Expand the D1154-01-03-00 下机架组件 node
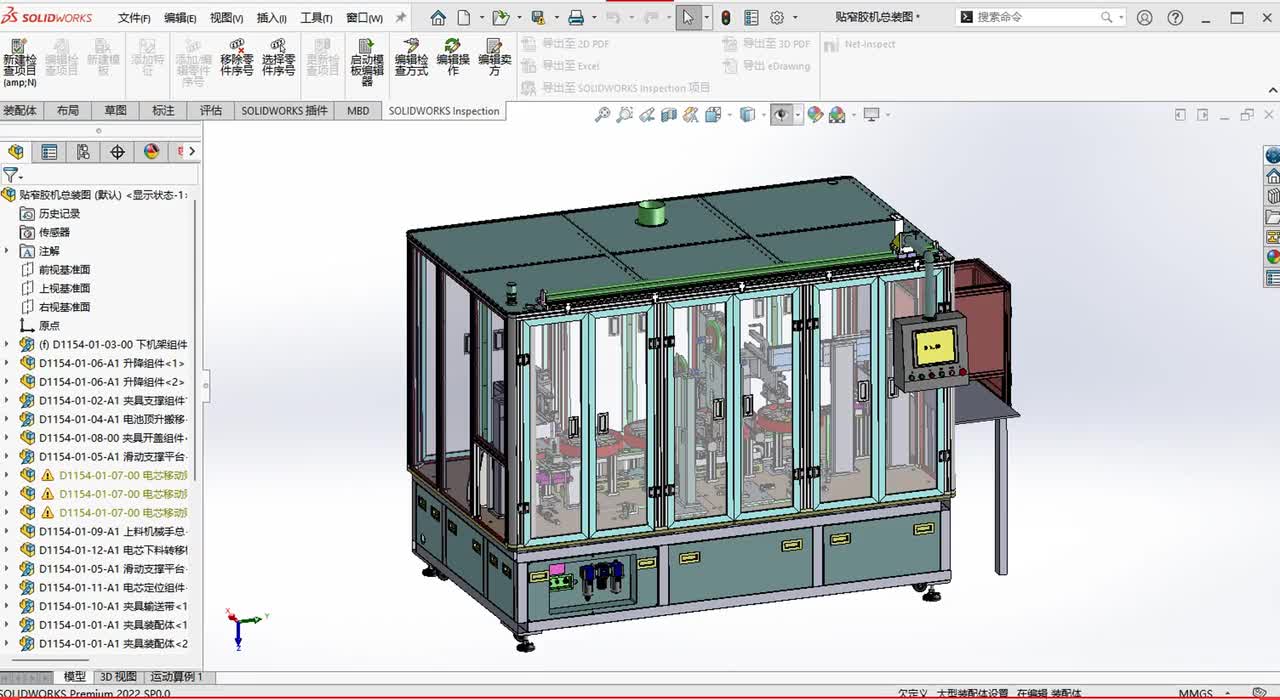Image resolution: width=1280 pixels, height=700 pixels. [x=7, y=345]
